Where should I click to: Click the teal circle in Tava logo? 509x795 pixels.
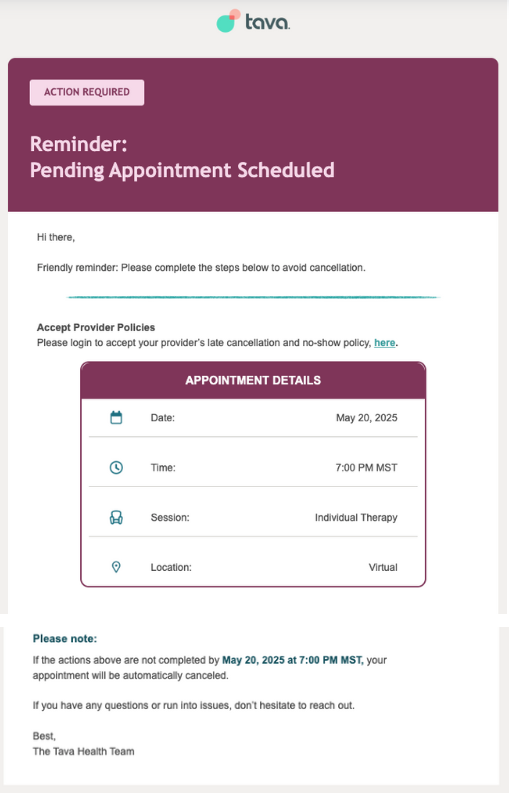225,24
